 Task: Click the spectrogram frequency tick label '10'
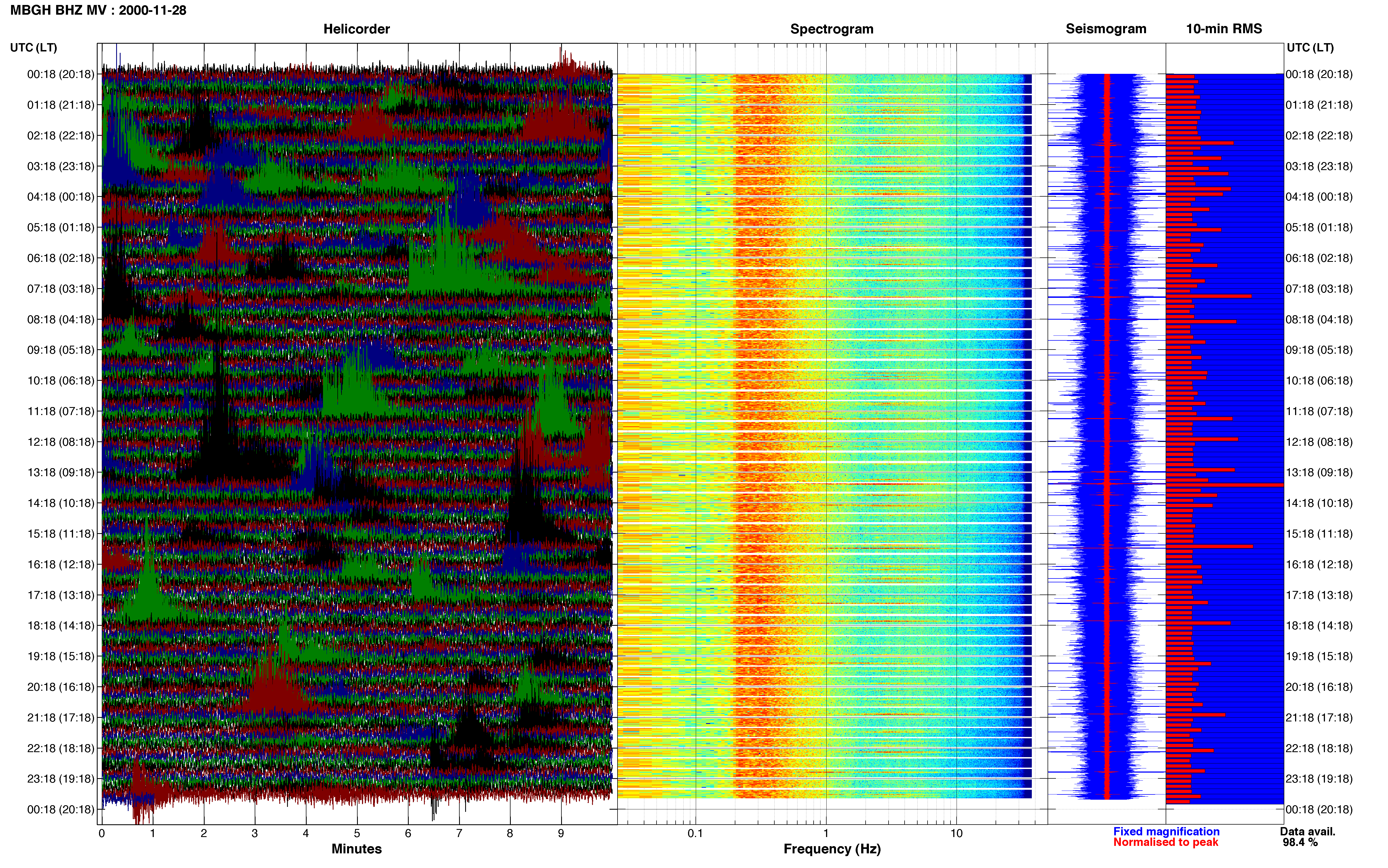coord(956,833)
